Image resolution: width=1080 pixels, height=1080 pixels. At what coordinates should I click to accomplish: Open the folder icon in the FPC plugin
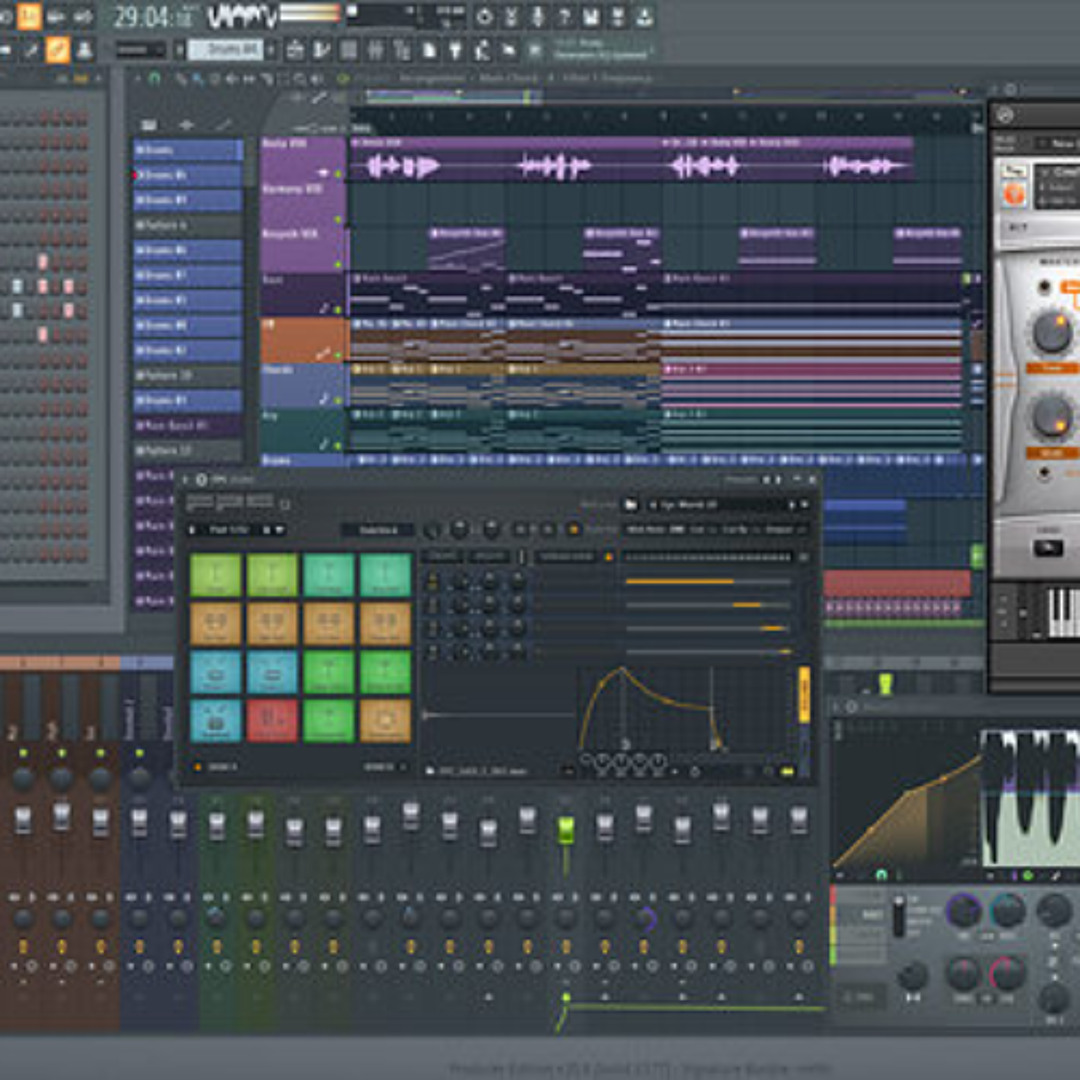pyautogui.click(x=630, y=505)
